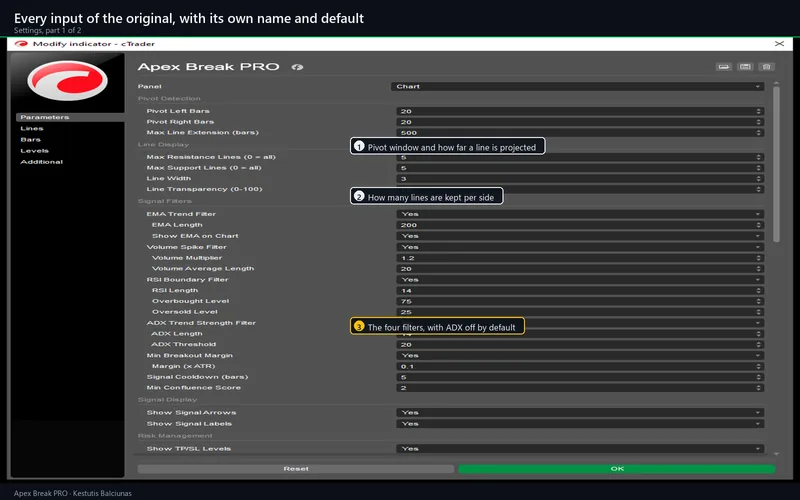Click the Margin (x ATR) field showing 0.1
This screenshot has height=500, width=800.
pyautogui.click(x=580, y=366)
